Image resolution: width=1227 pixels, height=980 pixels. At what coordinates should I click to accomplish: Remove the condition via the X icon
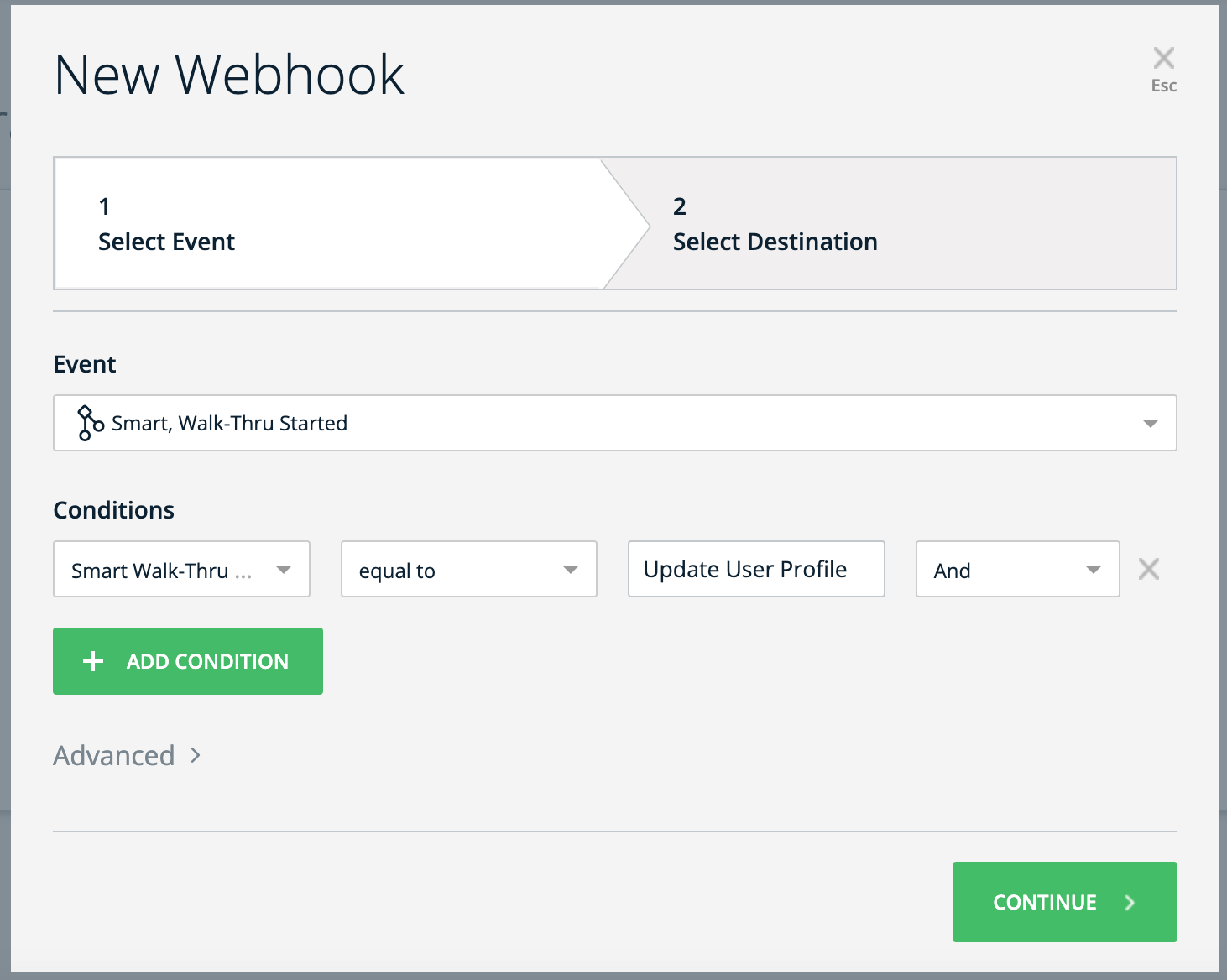tap(1148, 569)
